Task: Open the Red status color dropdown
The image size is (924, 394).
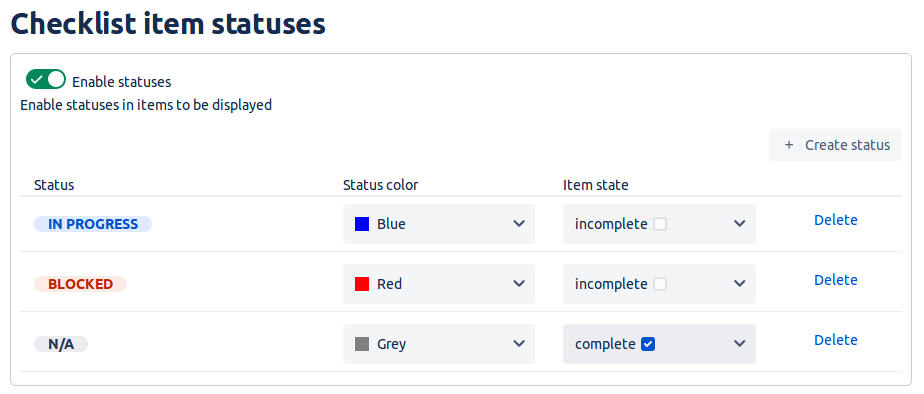Action: [438, 284]
